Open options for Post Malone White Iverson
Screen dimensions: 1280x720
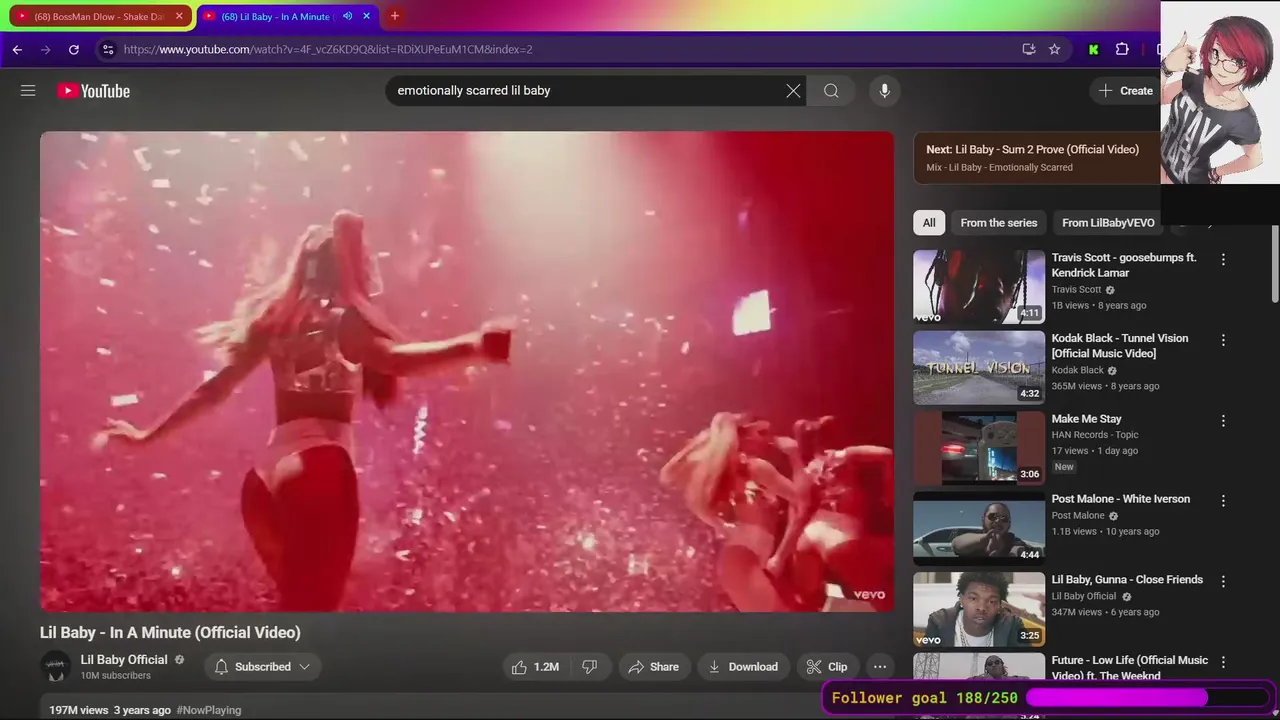[x=1223, y=501]
